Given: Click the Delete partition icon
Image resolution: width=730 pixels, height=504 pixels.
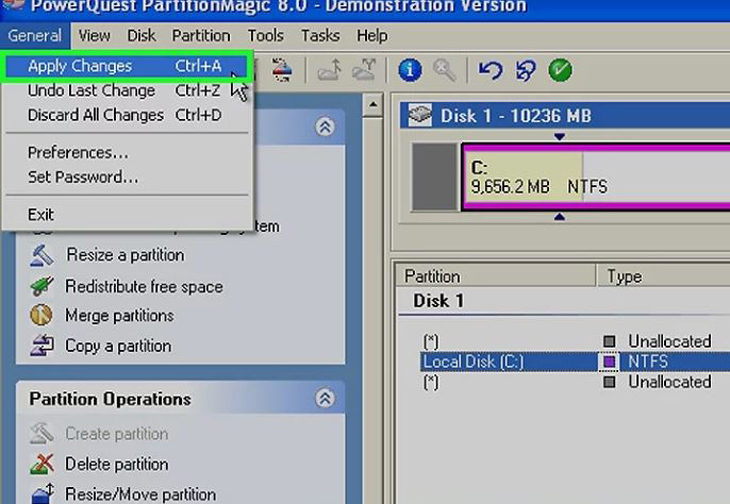Looking at the screenshot, I should (x=41, y=464).
